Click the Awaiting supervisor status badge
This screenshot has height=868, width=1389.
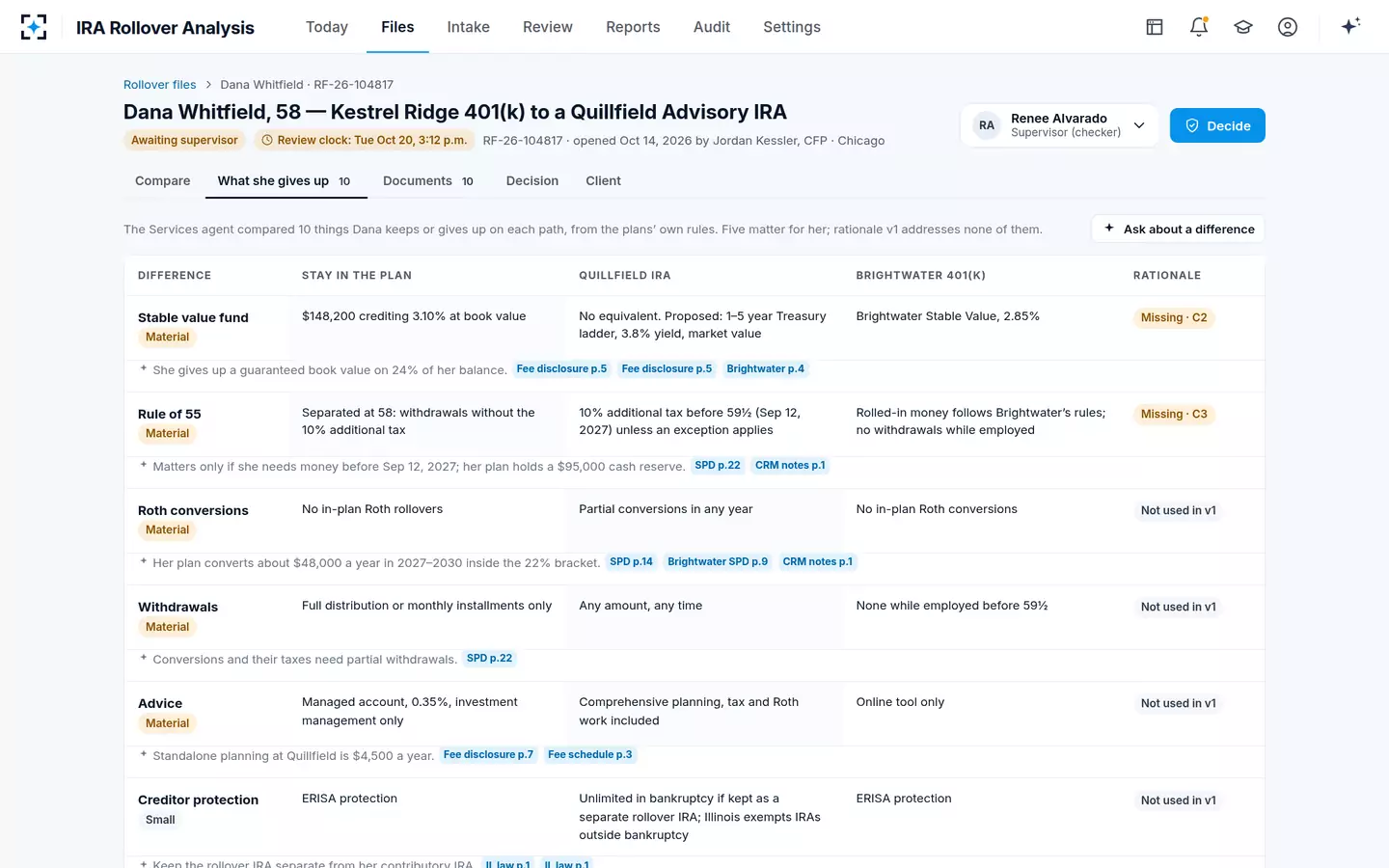pyautogui.click(x=184, y=140)
